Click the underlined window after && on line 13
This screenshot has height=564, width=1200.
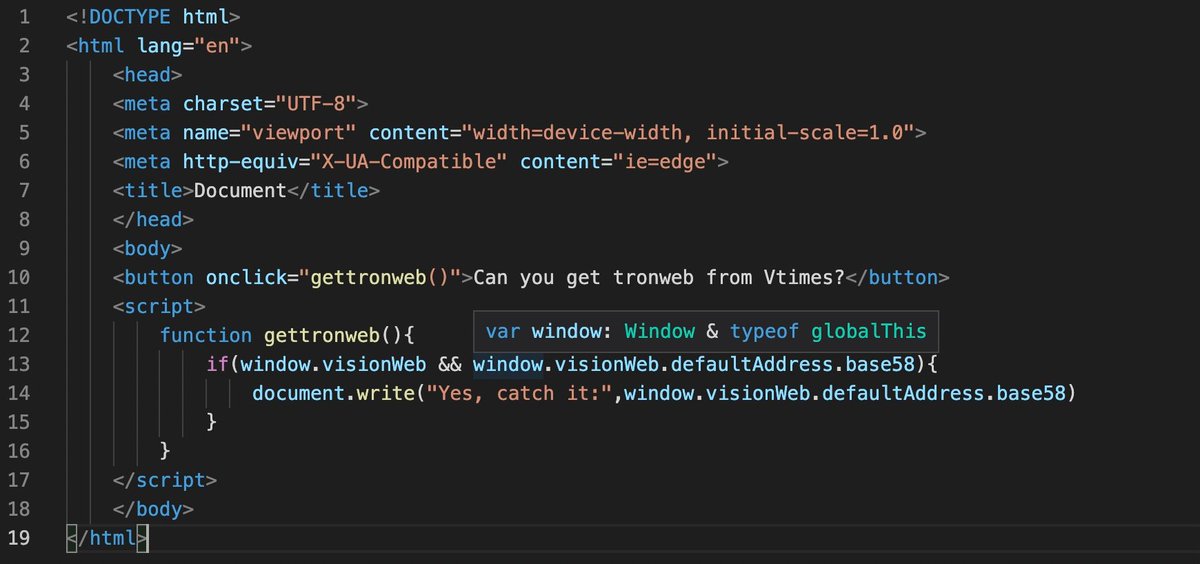(508, 364)
